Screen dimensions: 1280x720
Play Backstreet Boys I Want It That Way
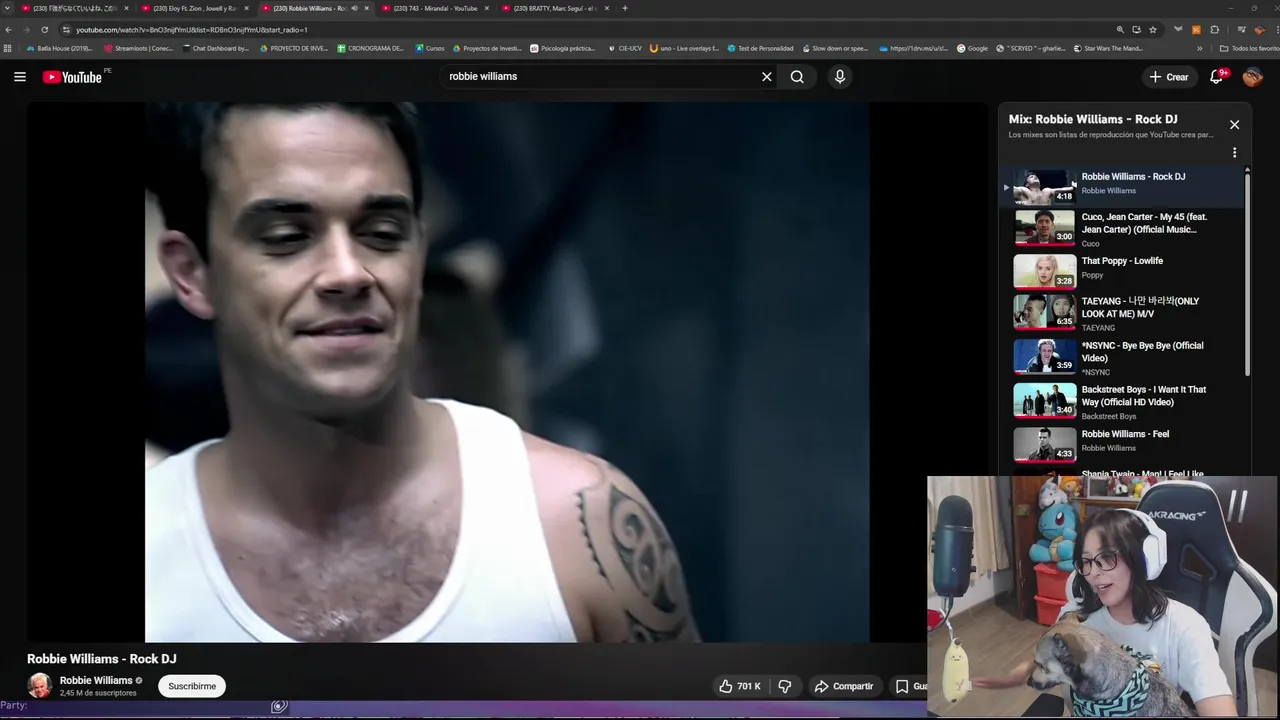click(x=1126, y=400)
